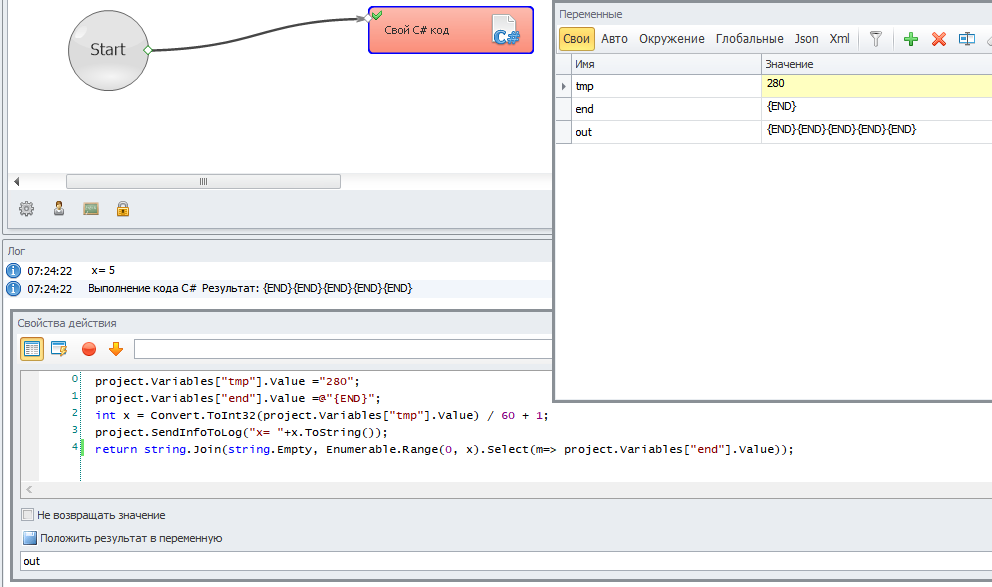Click the 'out' result variable input field
Image resolution: width=992 pixels, height=587 pixels.
coord(280,561)
